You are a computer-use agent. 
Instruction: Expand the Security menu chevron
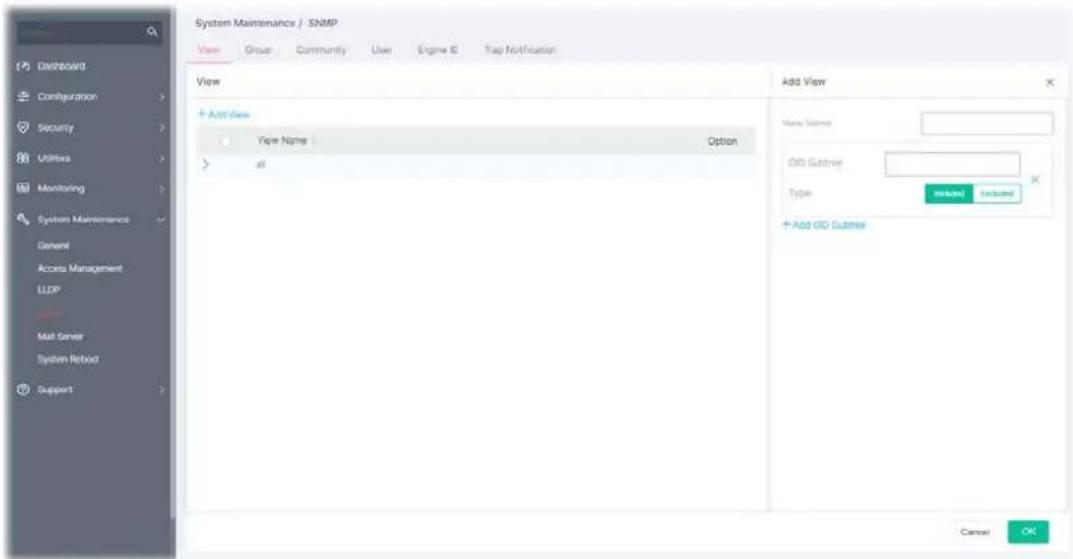pos(161,128)
